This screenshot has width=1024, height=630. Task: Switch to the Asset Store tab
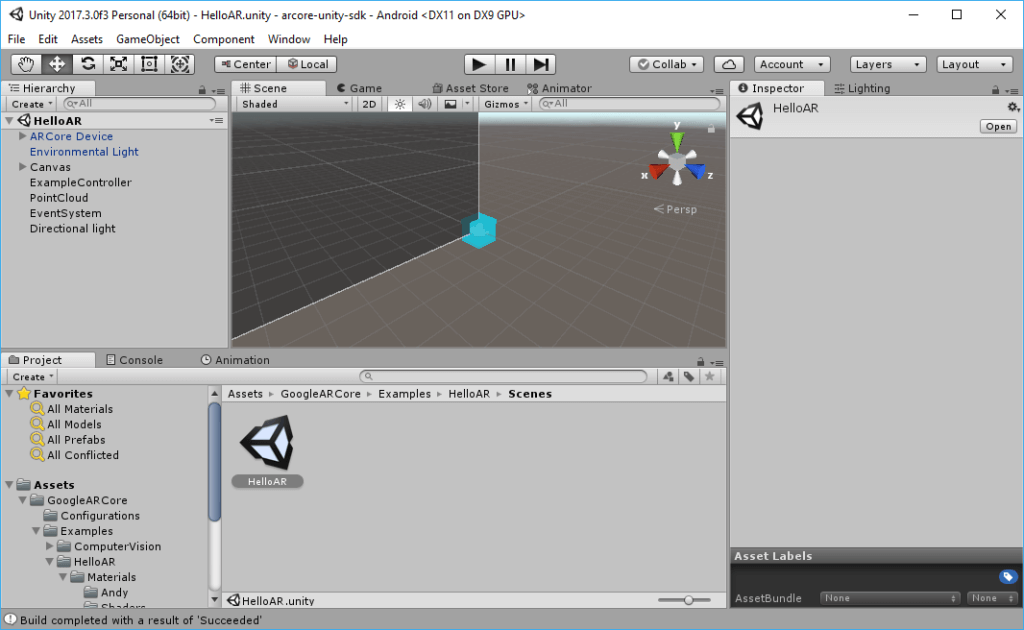pos(471,88)
